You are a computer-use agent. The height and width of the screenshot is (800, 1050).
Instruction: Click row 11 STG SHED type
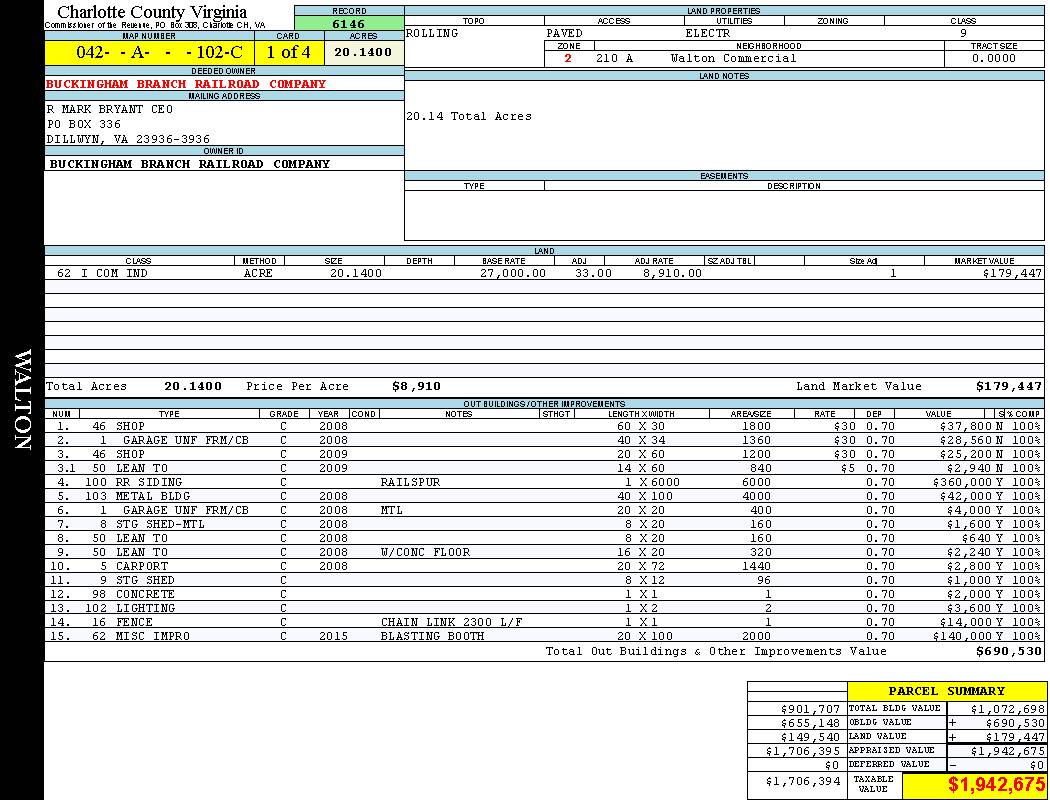(x=145, y=580)
